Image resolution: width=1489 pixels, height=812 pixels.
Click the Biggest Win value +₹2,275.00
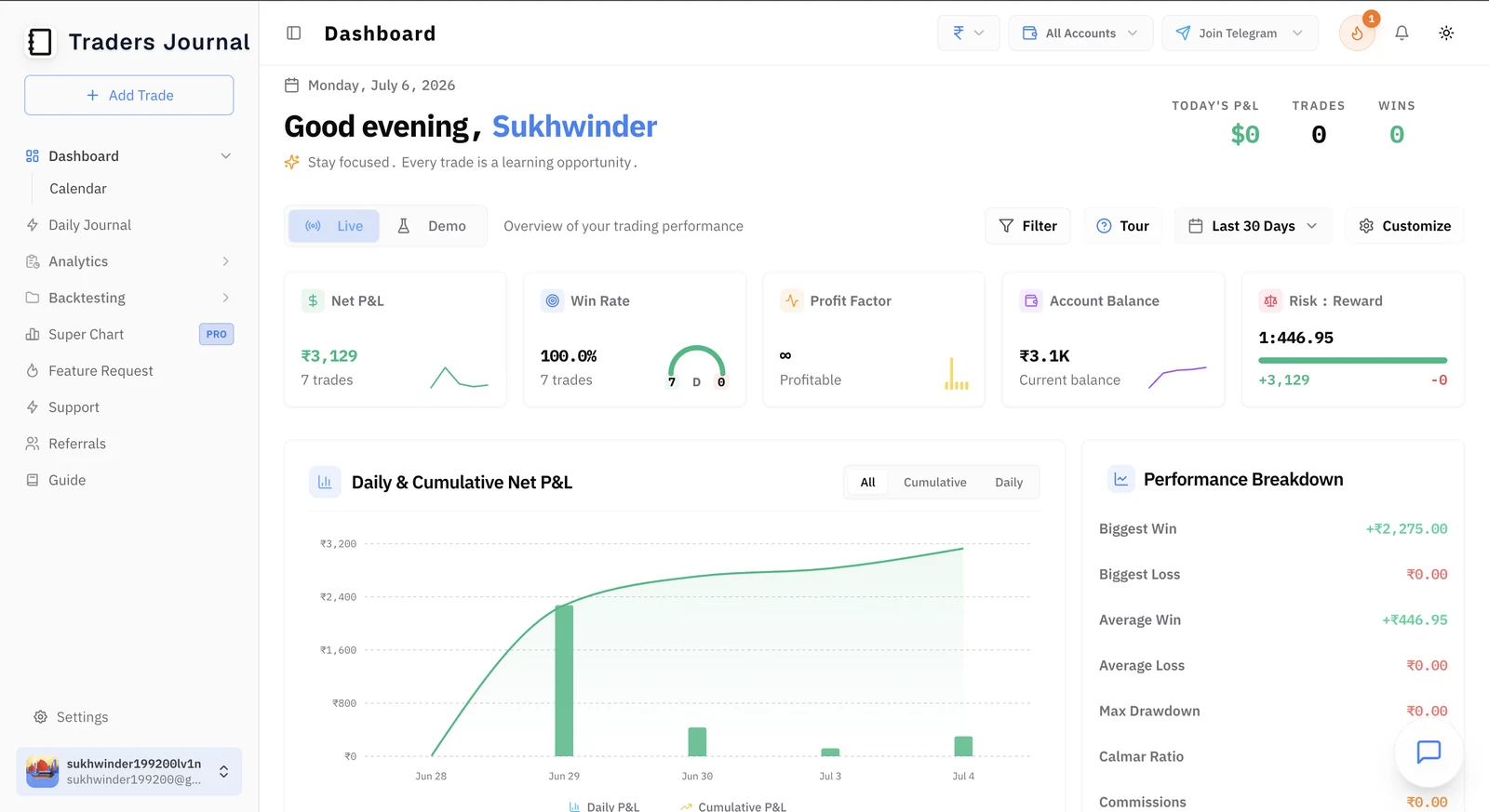(1406, 529)
